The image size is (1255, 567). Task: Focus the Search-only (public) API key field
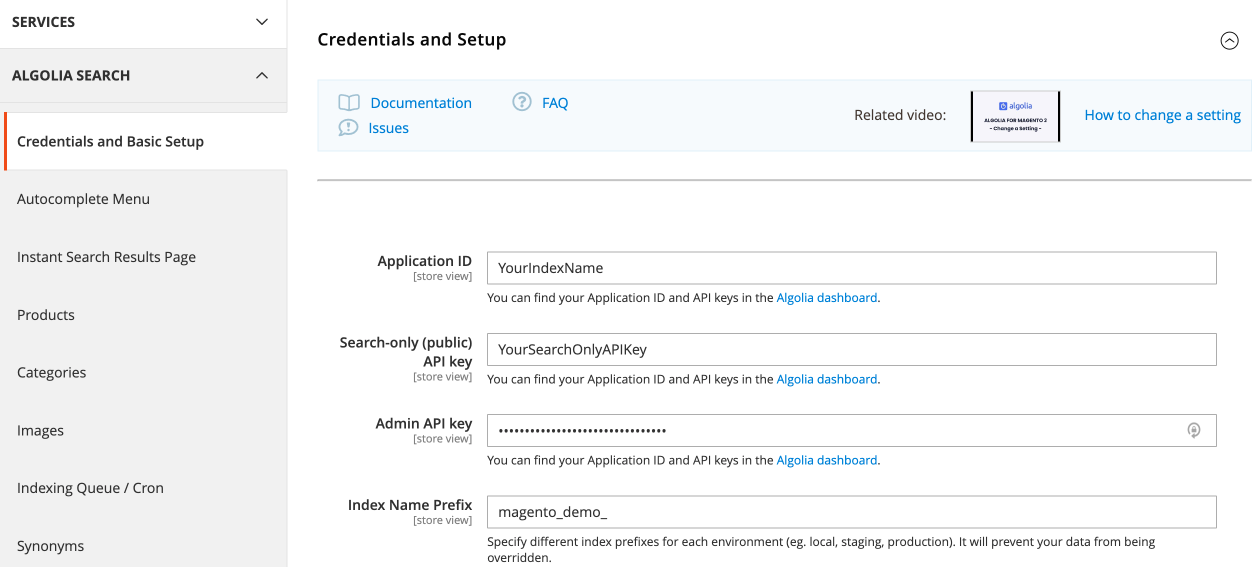click(x=852, y=349)
